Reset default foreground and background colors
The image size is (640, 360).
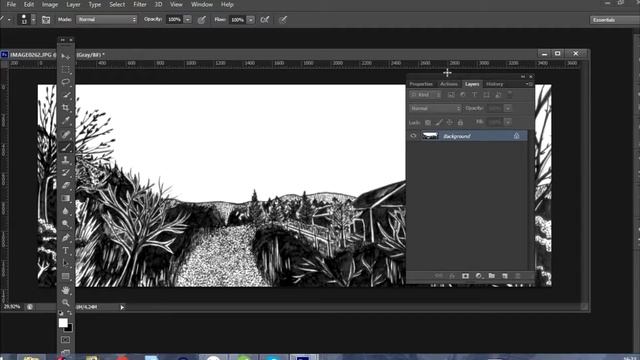tap(61, 313)
